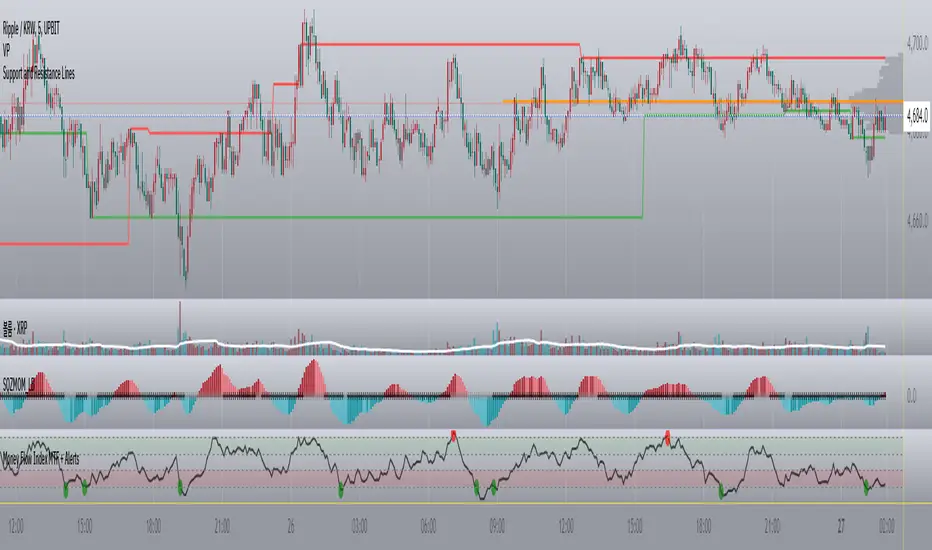Click the first red MFI sell marker
Image resolution: width=932 pixels, height=550 pixels.
click(454, 436)
